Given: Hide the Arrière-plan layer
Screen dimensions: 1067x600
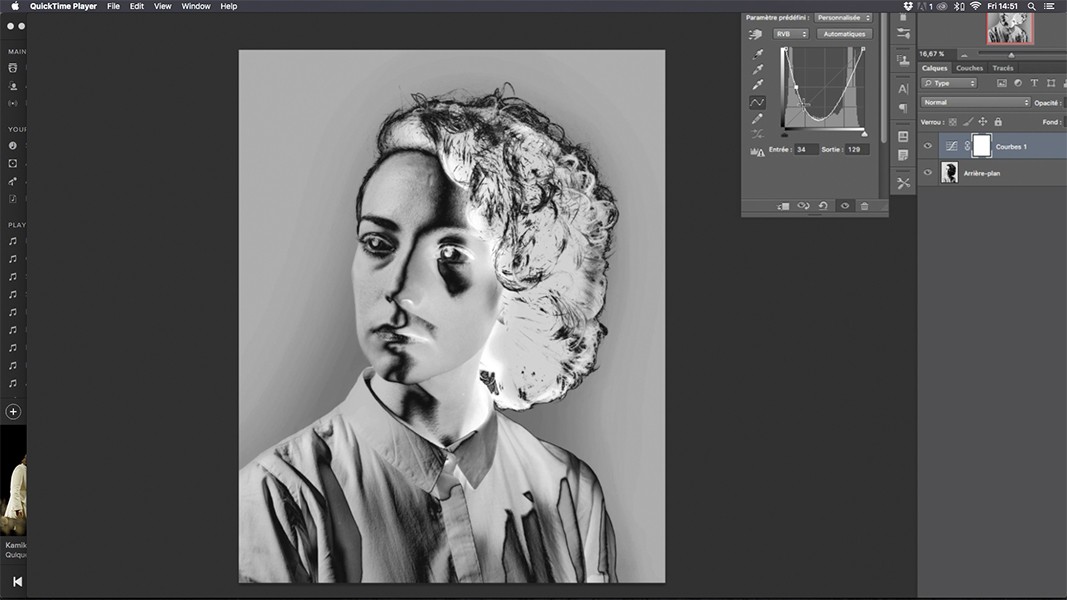Looking at the screenshot, I should 928,172.
